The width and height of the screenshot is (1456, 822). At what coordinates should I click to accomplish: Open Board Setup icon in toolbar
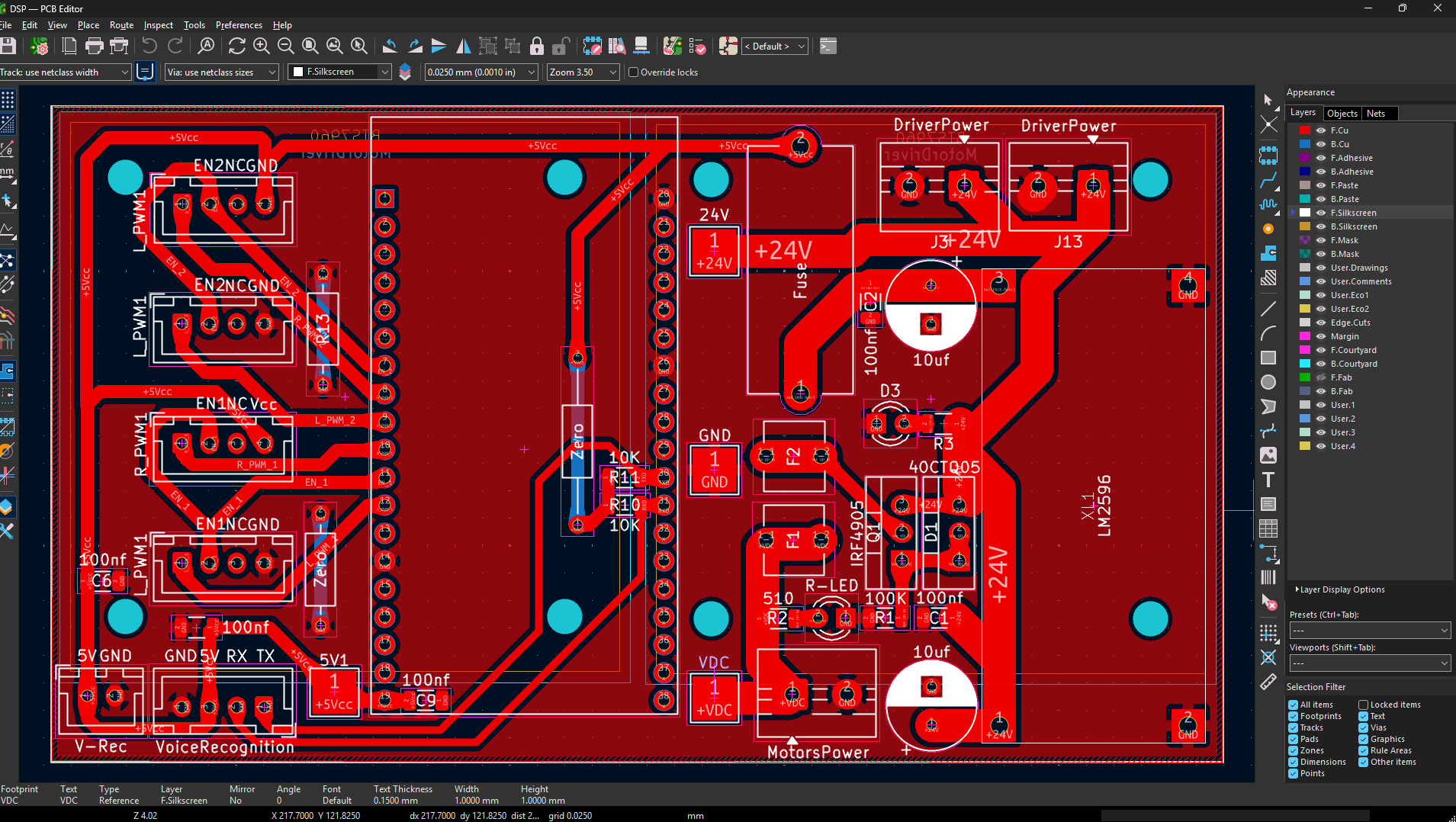point(40,46)
